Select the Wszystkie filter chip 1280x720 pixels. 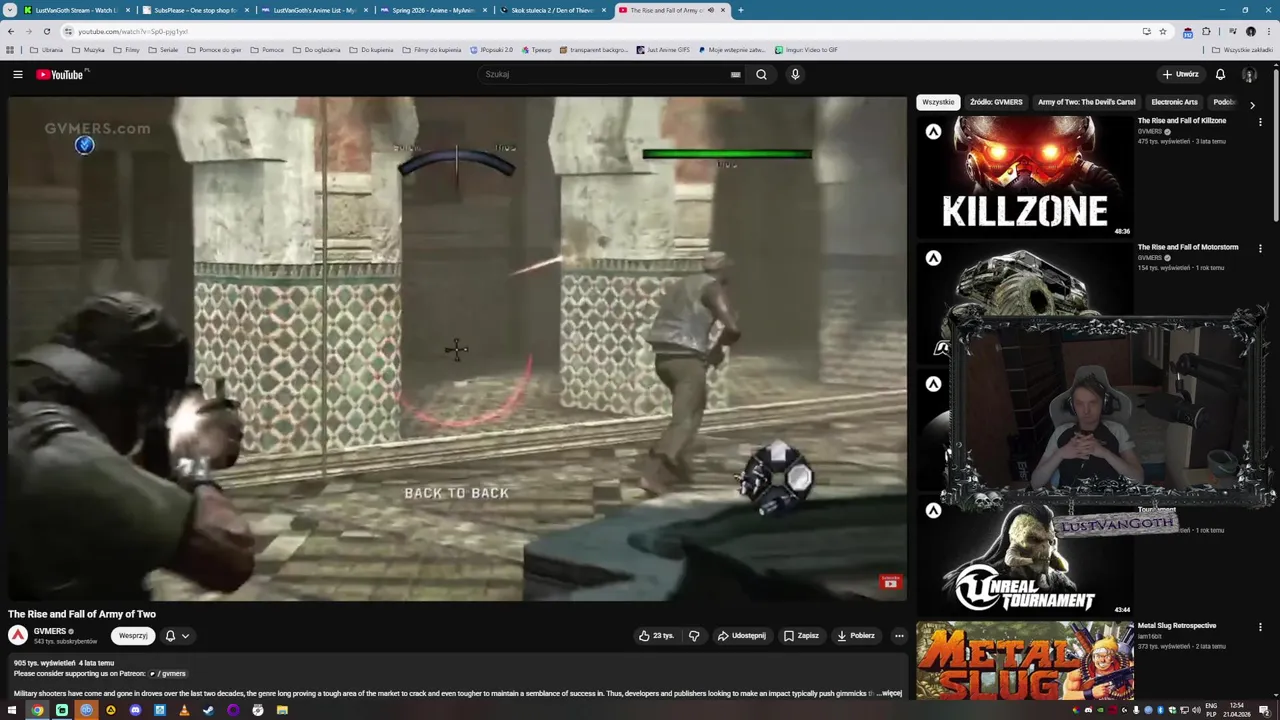coord(938,102)
